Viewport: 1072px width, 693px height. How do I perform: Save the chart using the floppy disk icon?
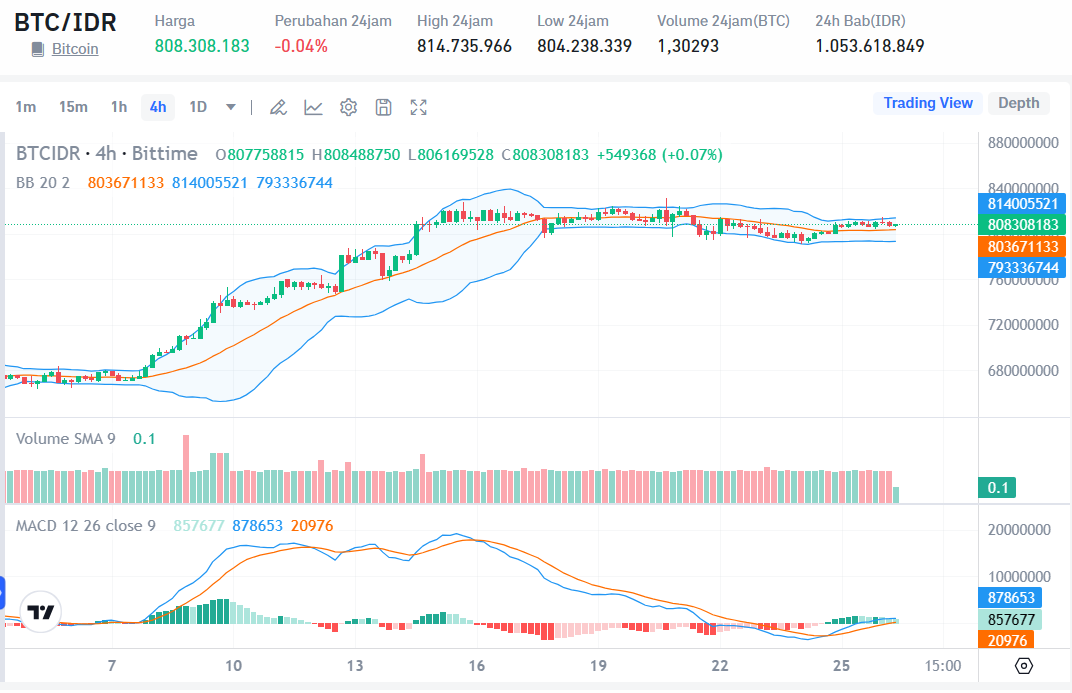coord(383,107)
